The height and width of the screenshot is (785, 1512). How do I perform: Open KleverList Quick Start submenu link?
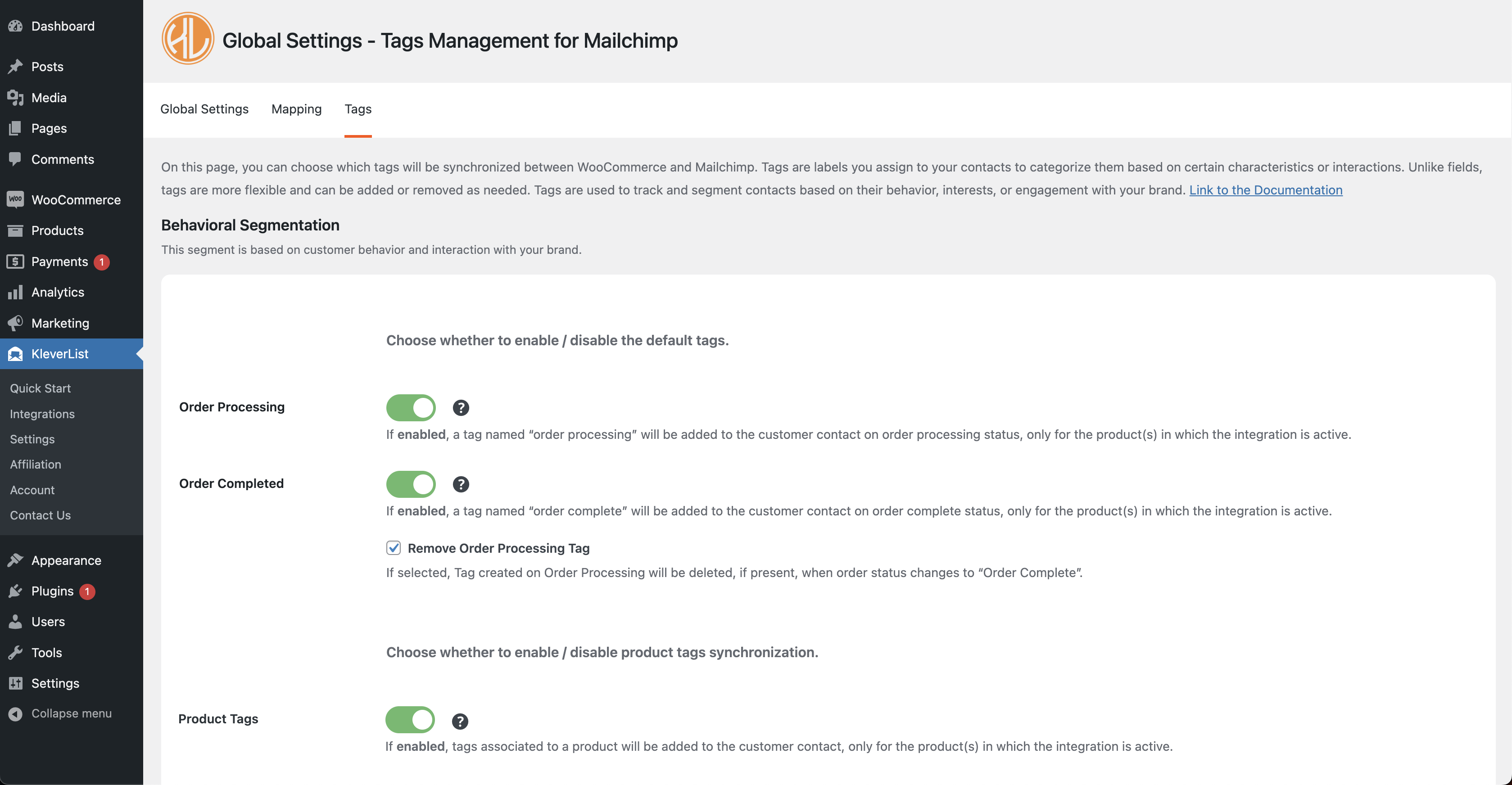[x=40, y=388]
